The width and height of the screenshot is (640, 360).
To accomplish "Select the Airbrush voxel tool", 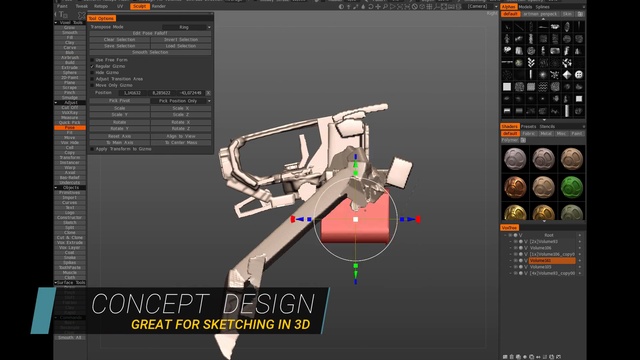I will click(x=70, y=58).
